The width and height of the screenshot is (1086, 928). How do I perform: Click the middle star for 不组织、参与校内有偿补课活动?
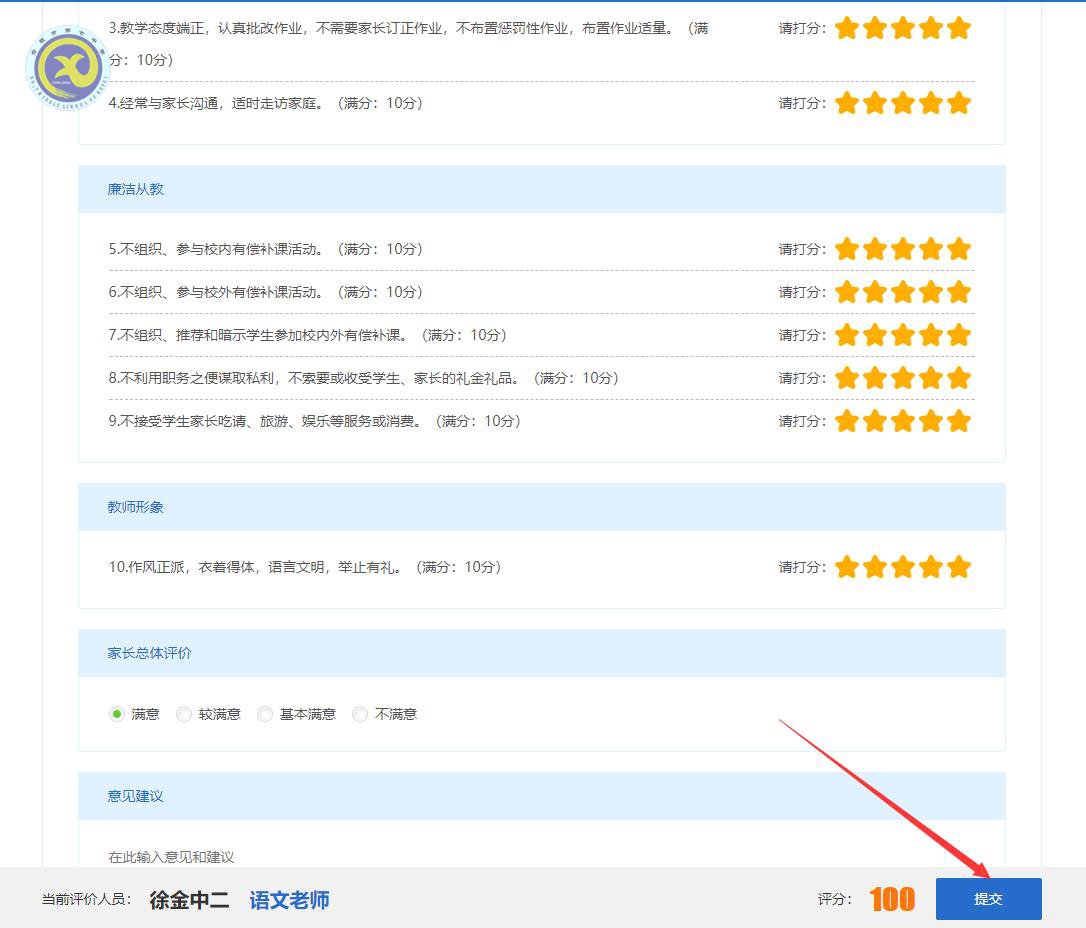[x=902, y=249]
